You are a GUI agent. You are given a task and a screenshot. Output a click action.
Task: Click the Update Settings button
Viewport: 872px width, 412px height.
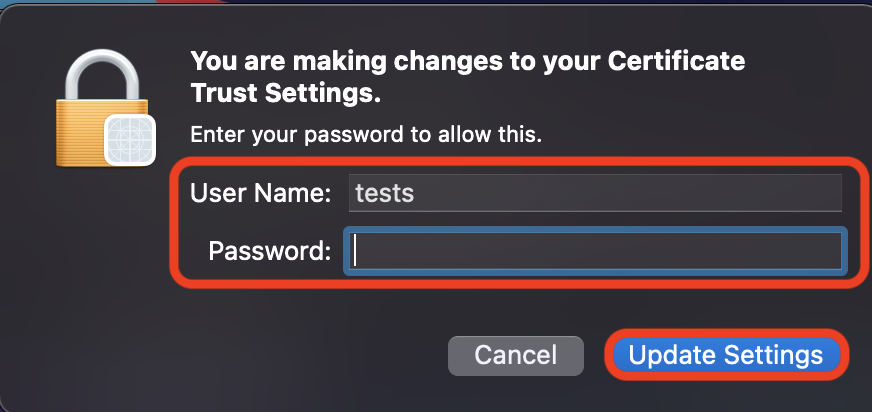tap(726, 355)
